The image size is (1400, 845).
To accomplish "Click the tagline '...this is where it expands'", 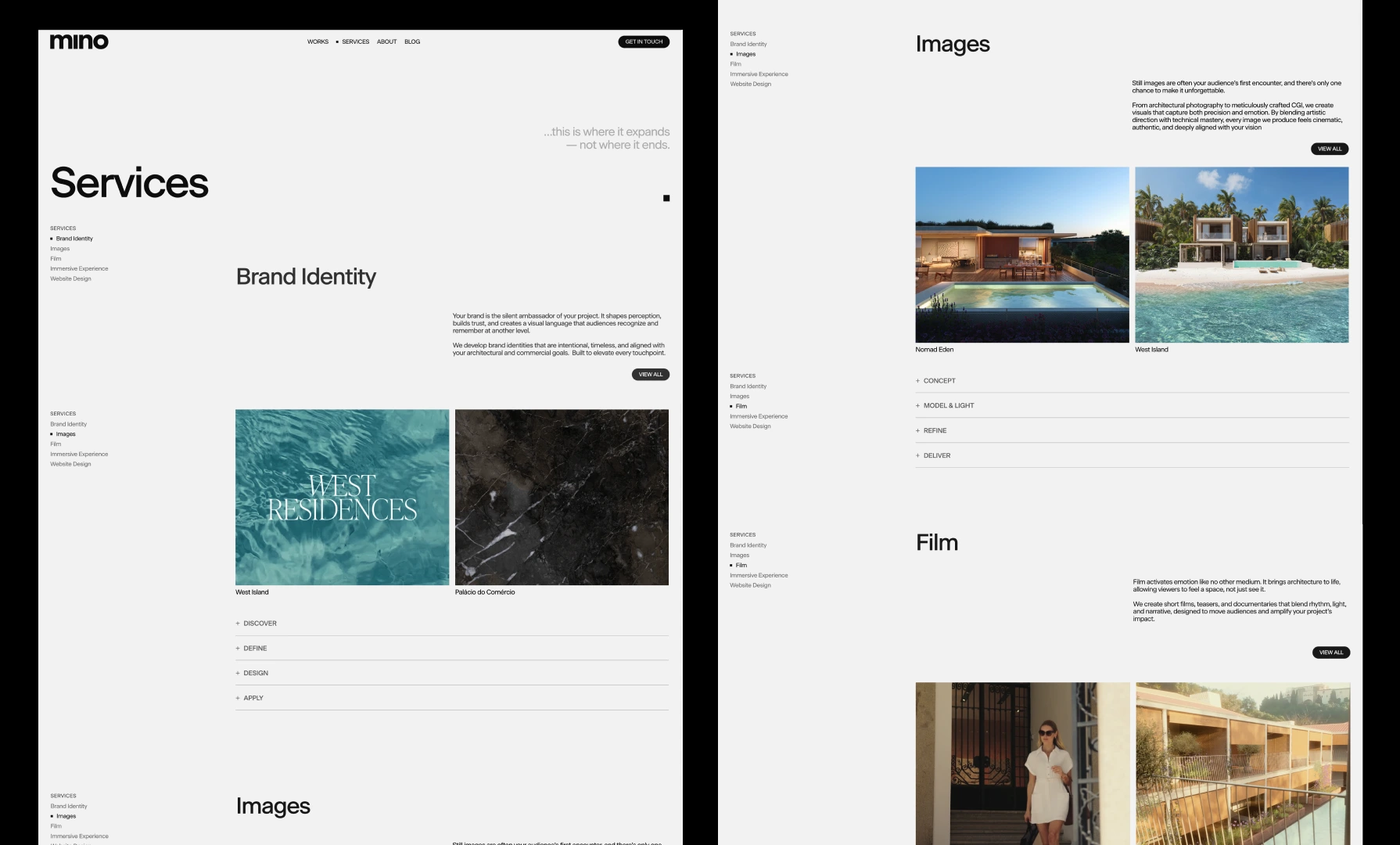I will coord(607,131).
